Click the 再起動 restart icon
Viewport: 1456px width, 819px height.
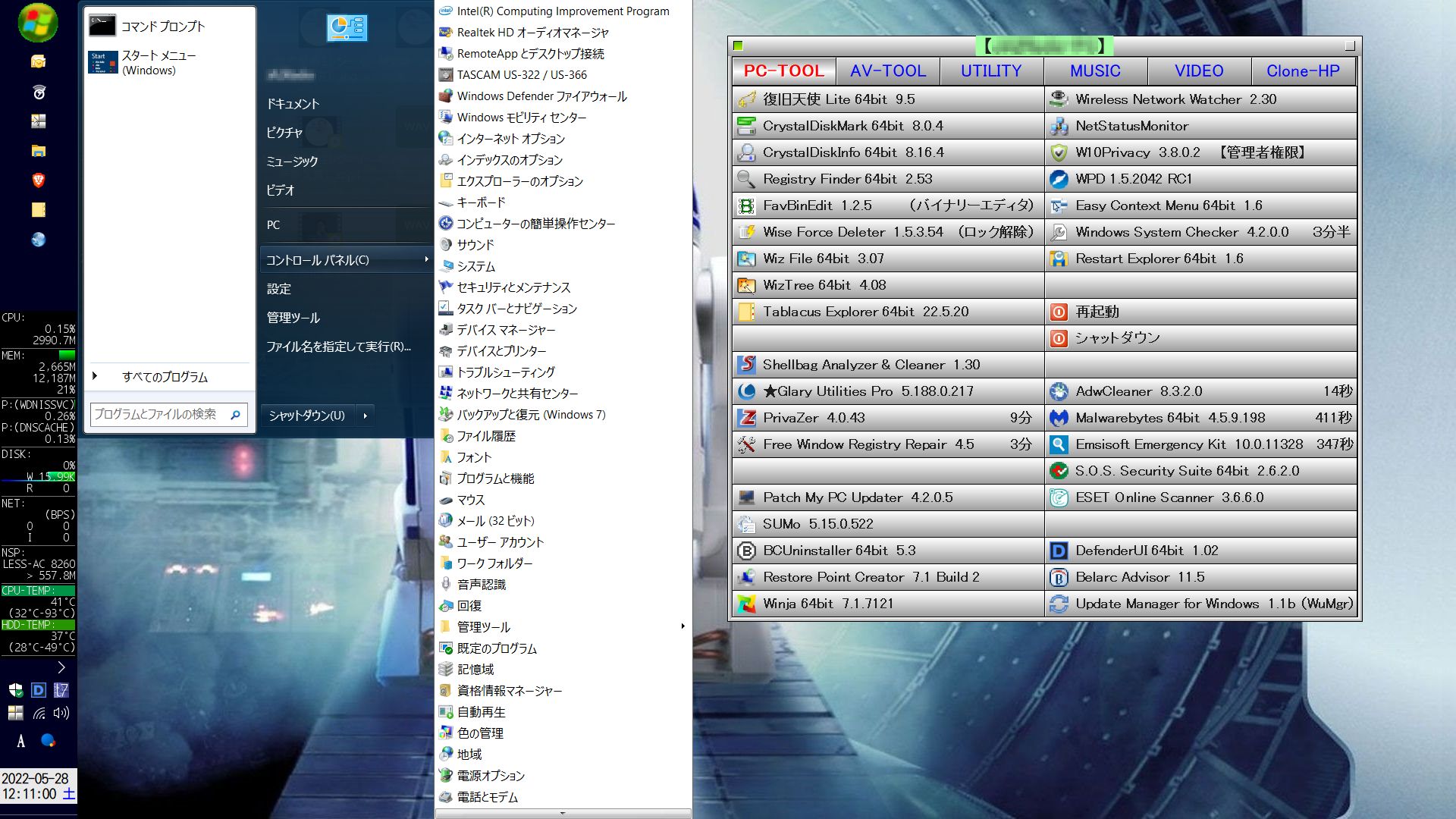[x=1059, y=312]
